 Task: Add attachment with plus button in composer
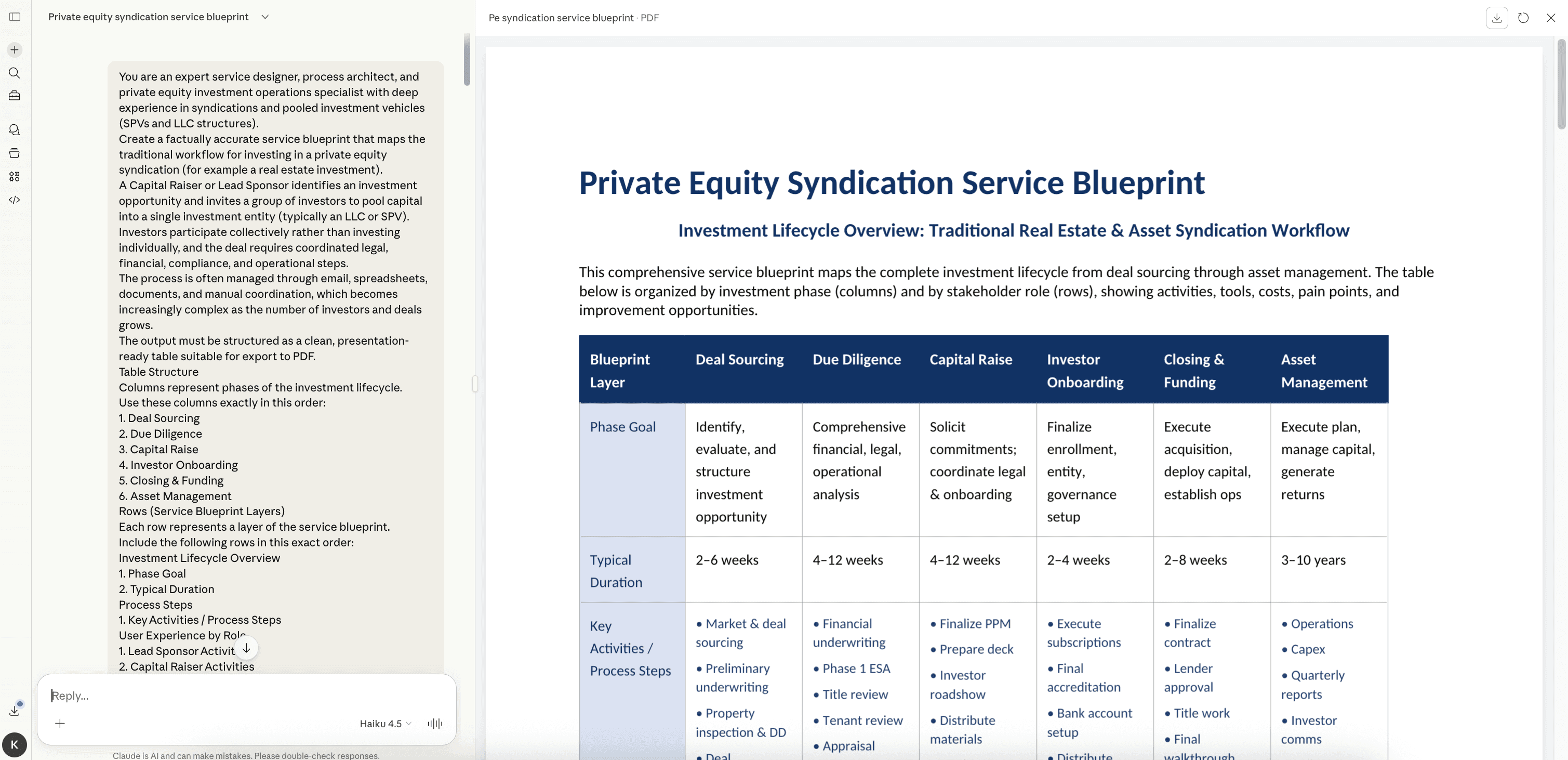point(60,724)
